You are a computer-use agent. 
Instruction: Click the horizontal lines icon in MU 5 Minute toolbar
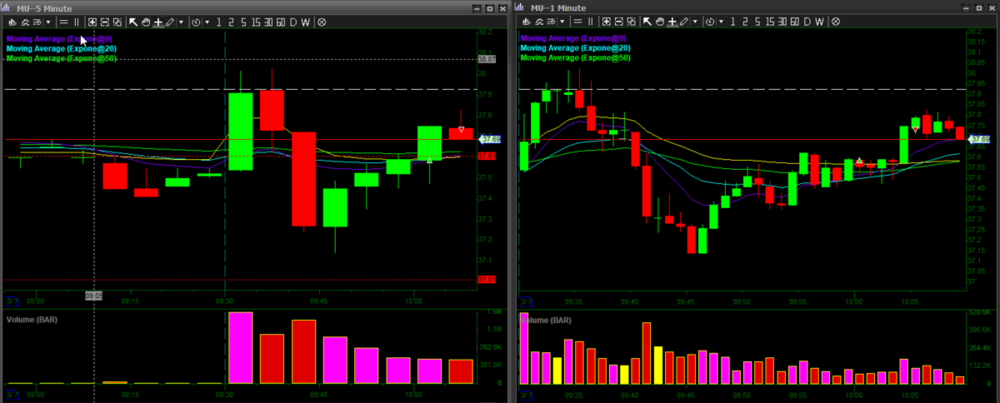[x=63, y=22]
